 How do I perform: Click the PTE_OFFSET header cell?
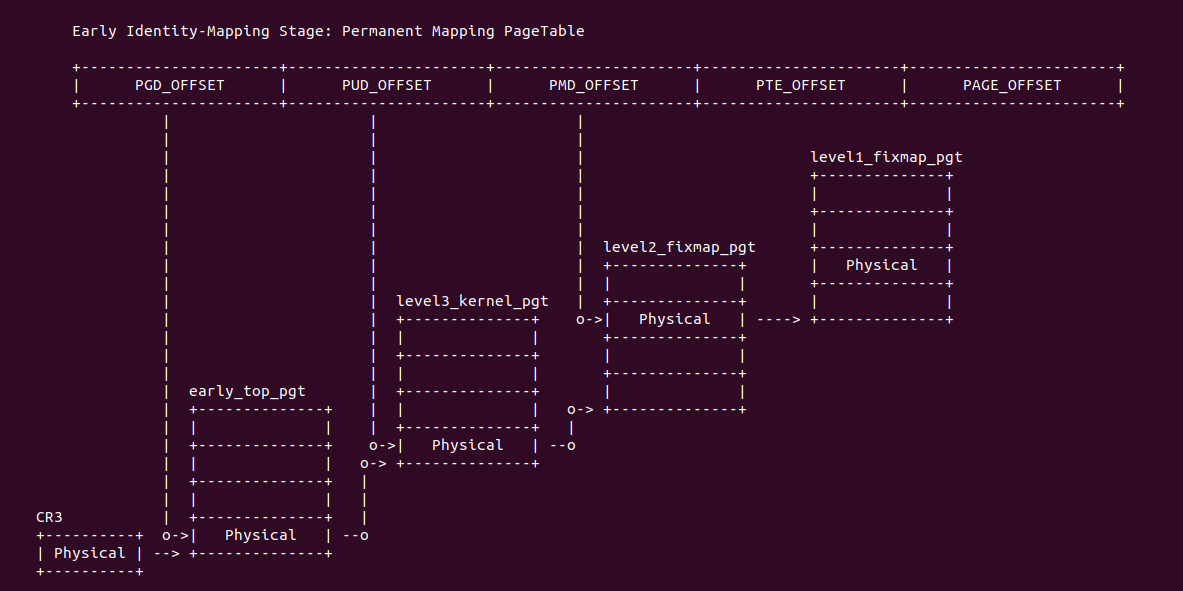800,85
